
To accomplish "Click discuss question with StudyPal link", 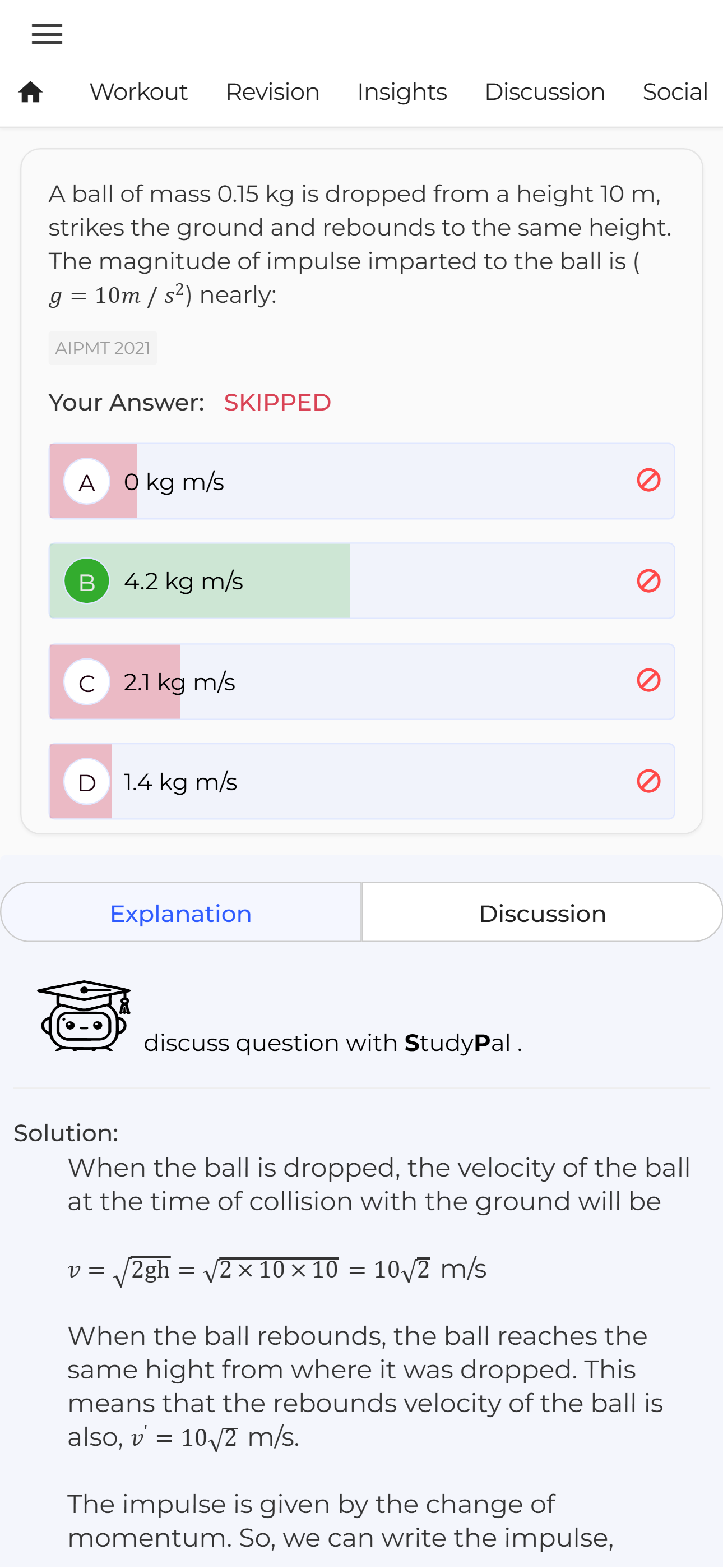I will point(333,1043).
